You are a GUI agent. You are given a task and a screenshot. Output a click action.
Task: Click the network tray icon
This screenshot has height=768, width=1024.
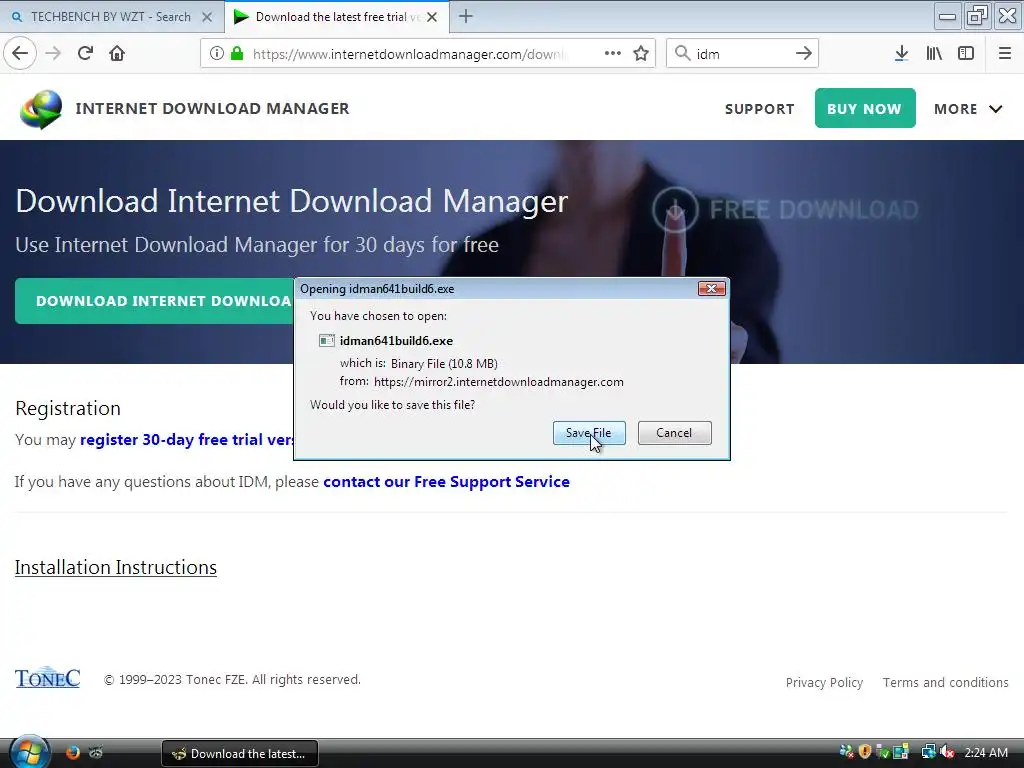point(928,752)
